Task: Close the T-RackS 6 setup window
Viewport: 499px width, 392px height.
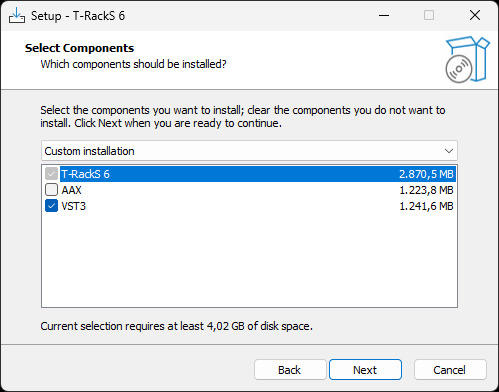Action: tap(475, 15)
